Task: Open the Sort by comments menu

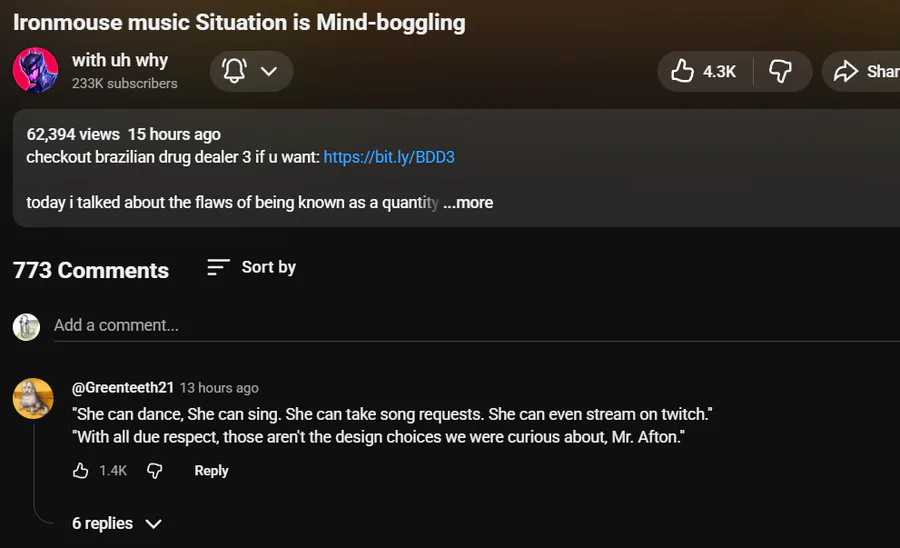Action: pos(252,267)
